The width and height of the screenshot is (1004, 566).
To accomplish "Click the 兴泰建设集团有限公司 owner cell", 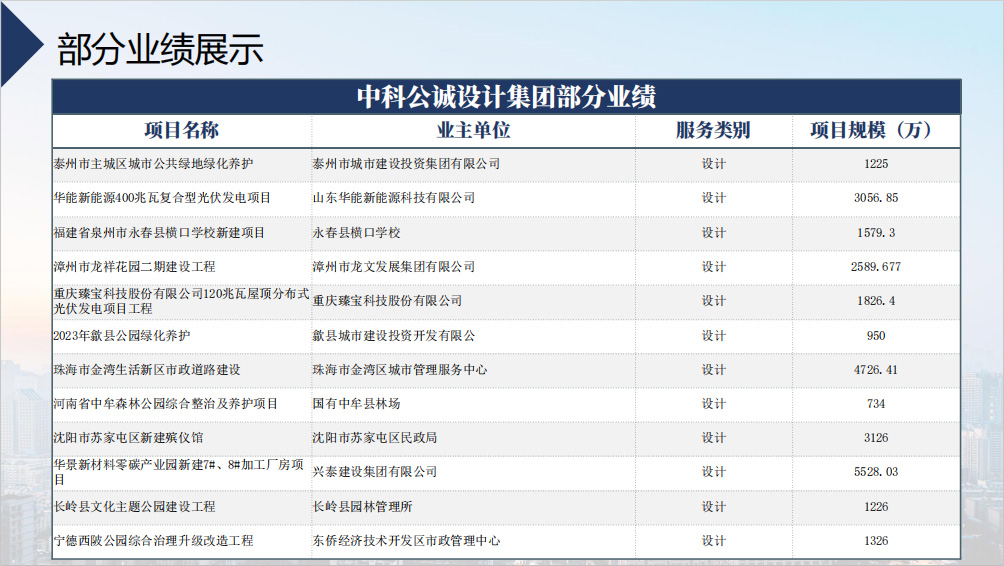I will click(375, 472).
